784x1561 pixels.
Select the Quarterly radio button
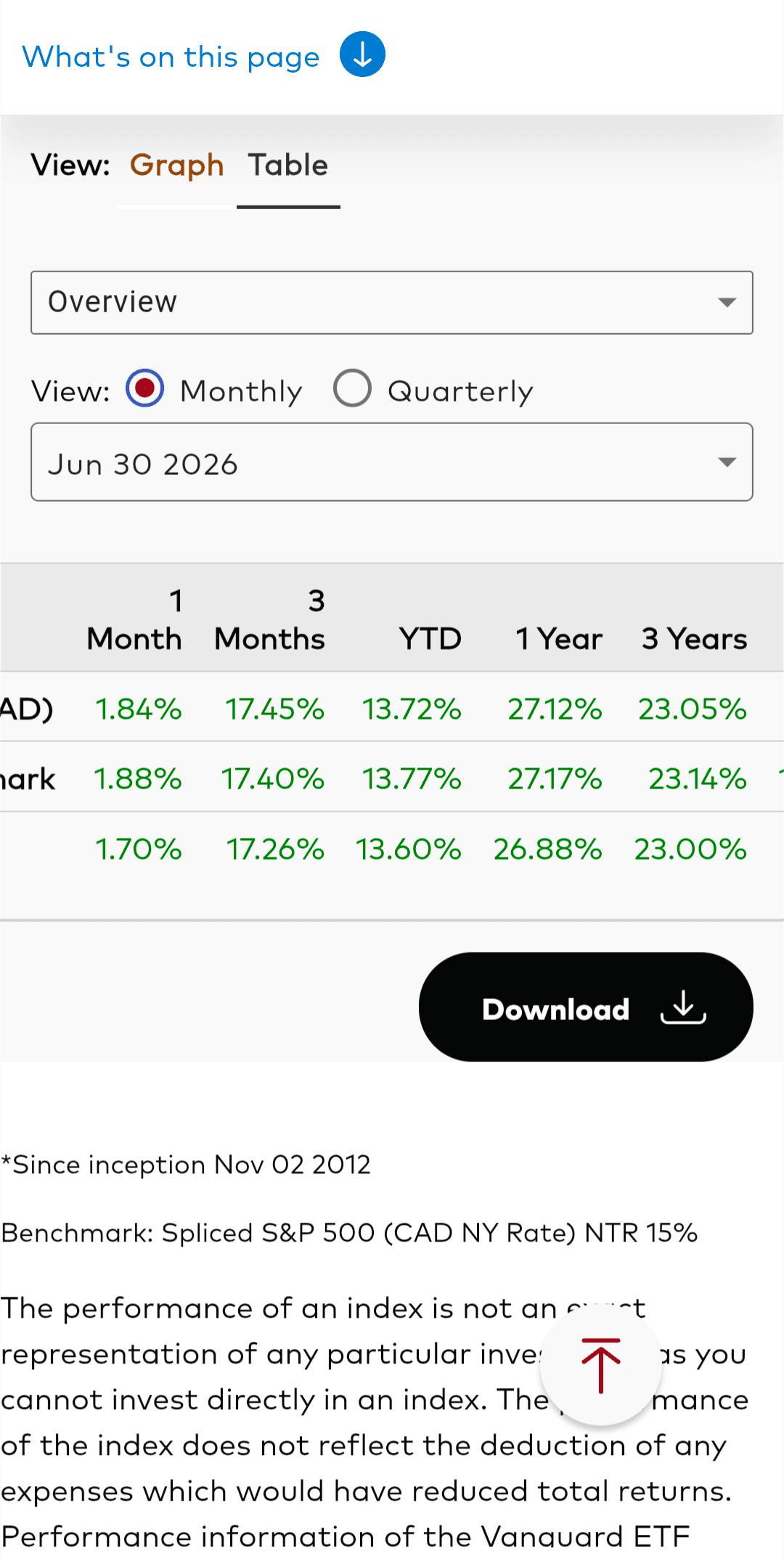(x=352, y=388)
